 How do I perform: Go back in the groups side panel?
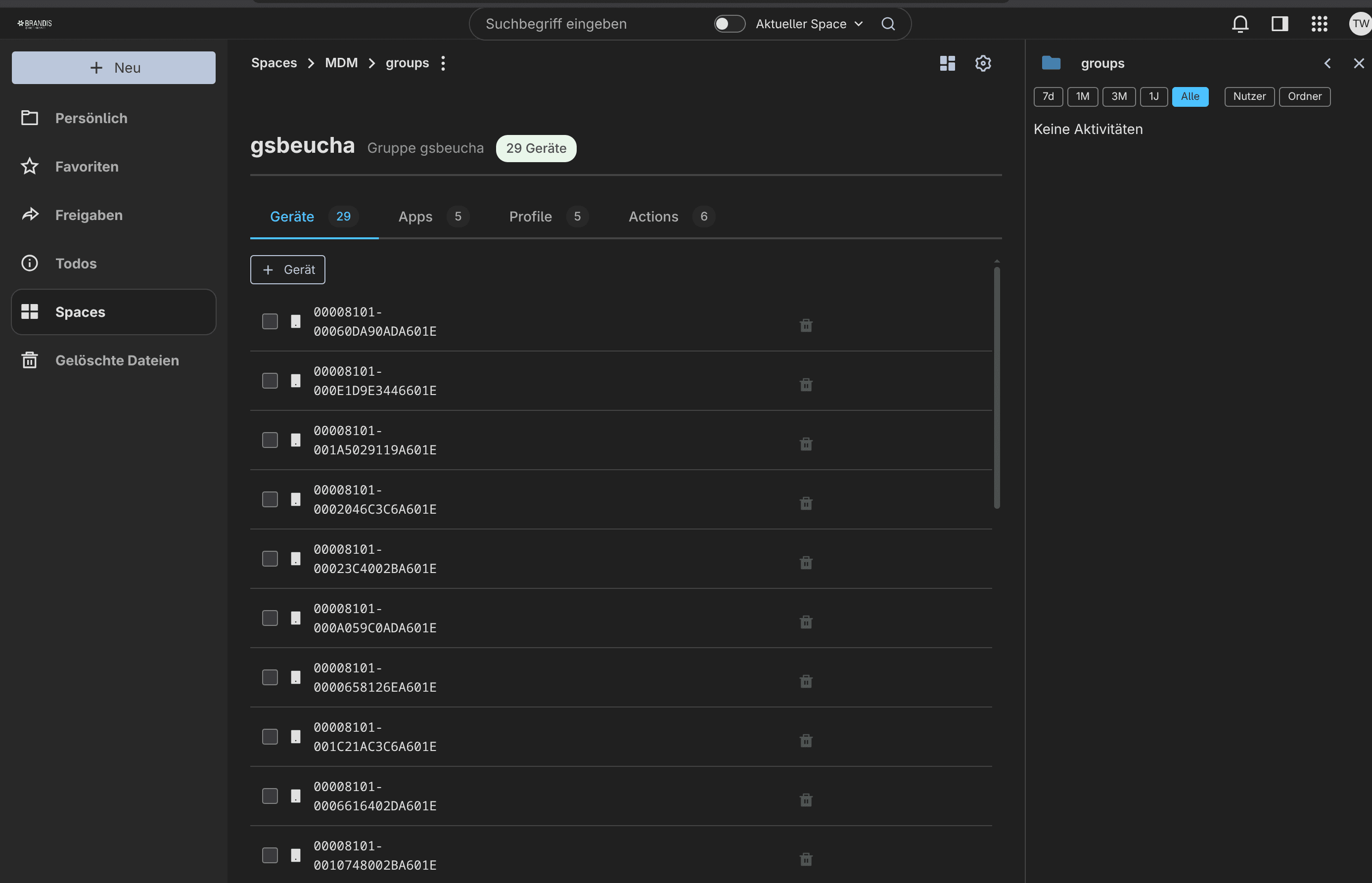[x=1327, y=63]
